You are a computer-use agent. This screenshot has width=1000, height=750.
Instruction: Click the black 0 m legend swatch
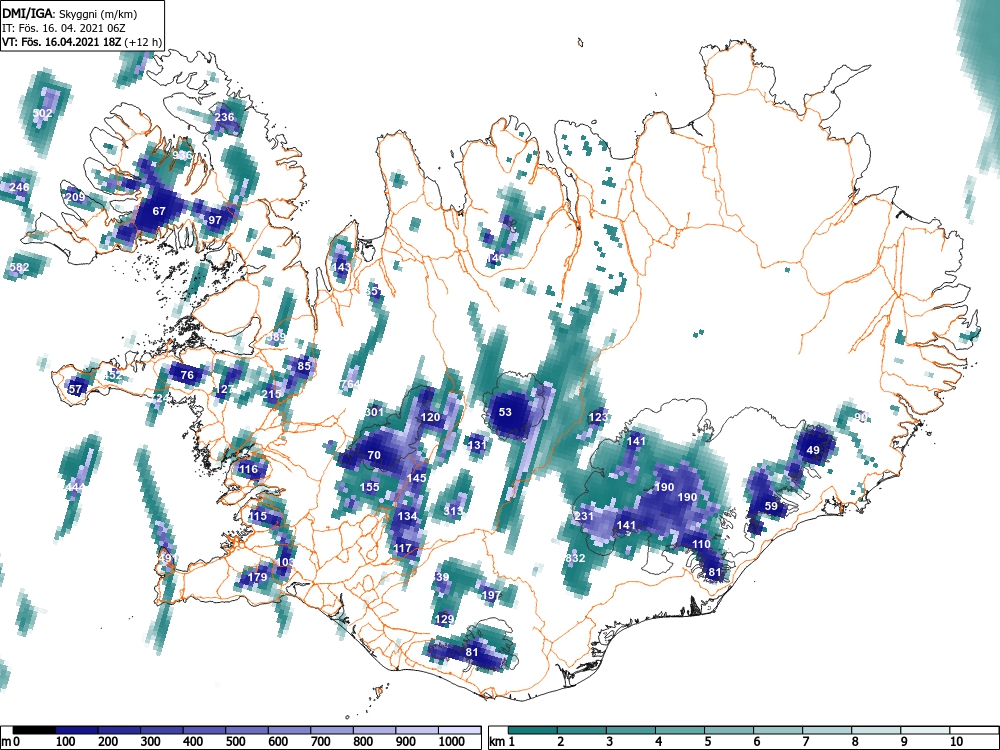tap(34, 731)
